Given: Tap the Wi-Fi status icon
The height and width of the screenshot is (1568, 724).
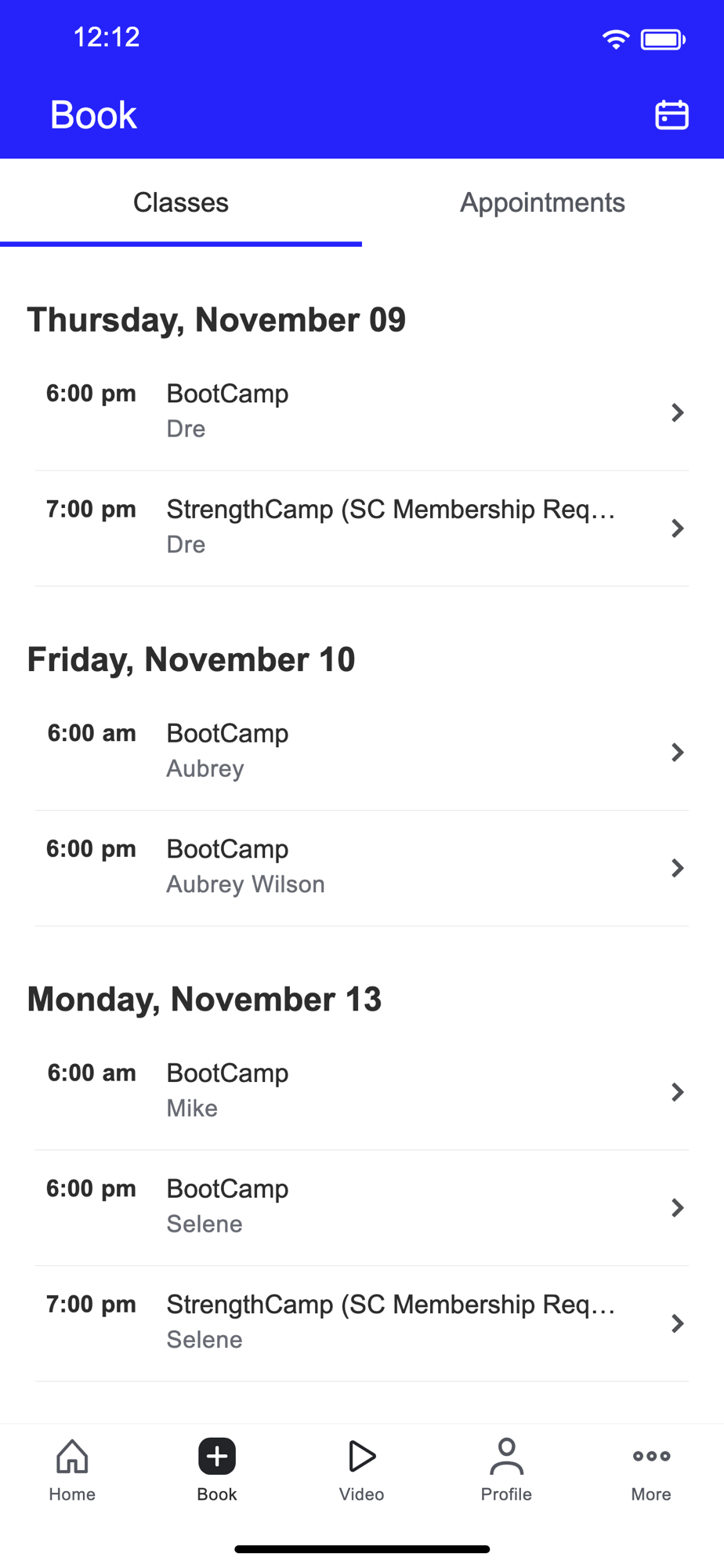Looking at the screenshot, I should pos(616,39).
